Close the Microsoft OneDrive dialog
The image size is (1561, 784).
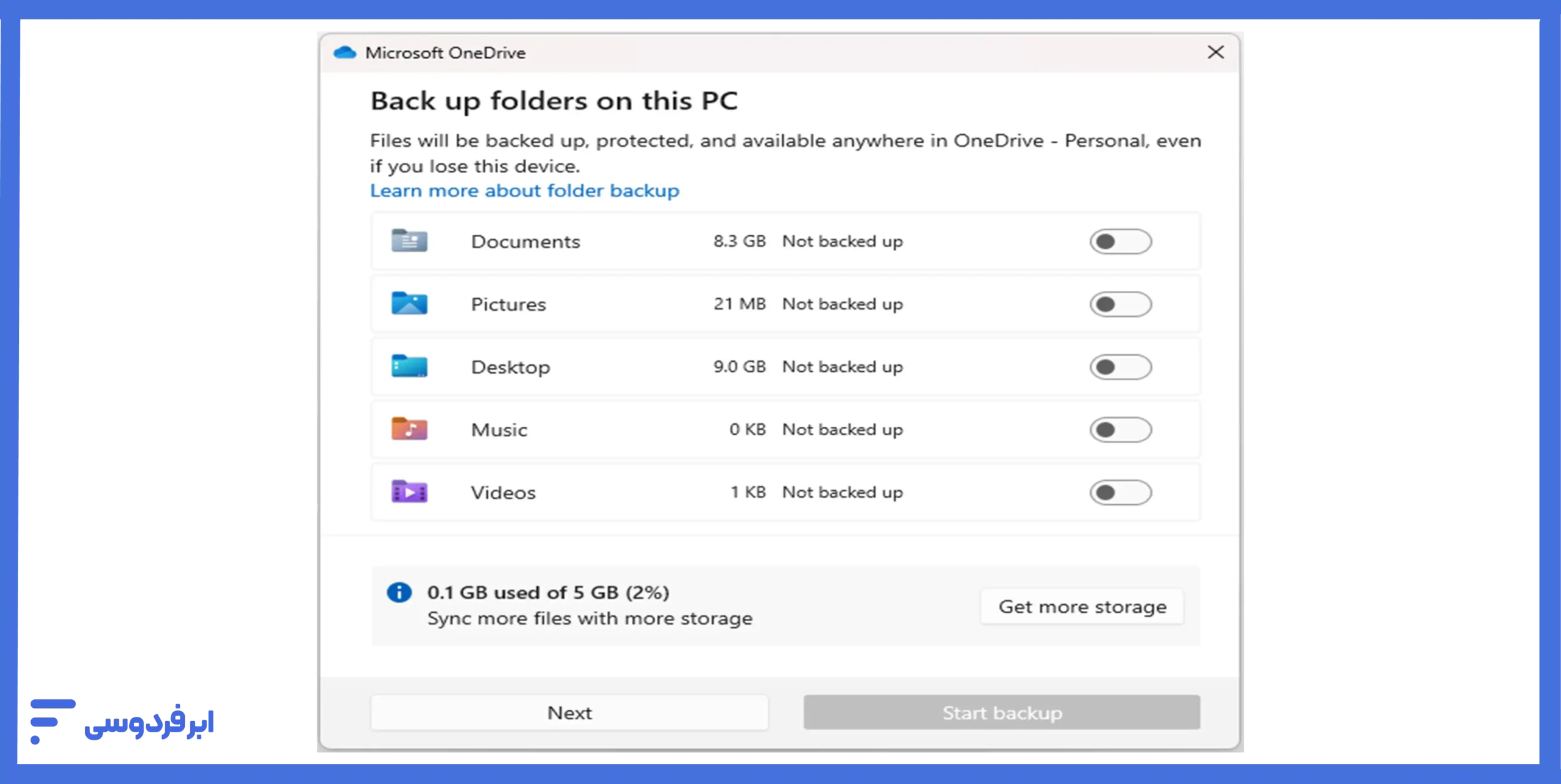[1215, 52]
